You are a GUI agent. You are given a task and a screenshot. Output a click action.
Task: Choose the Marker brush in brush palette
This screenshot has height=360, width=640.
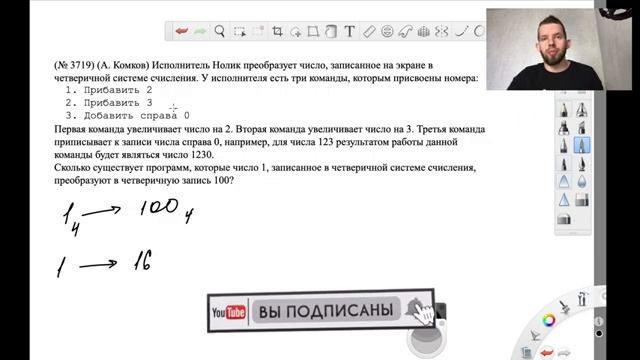pos(564,128)
